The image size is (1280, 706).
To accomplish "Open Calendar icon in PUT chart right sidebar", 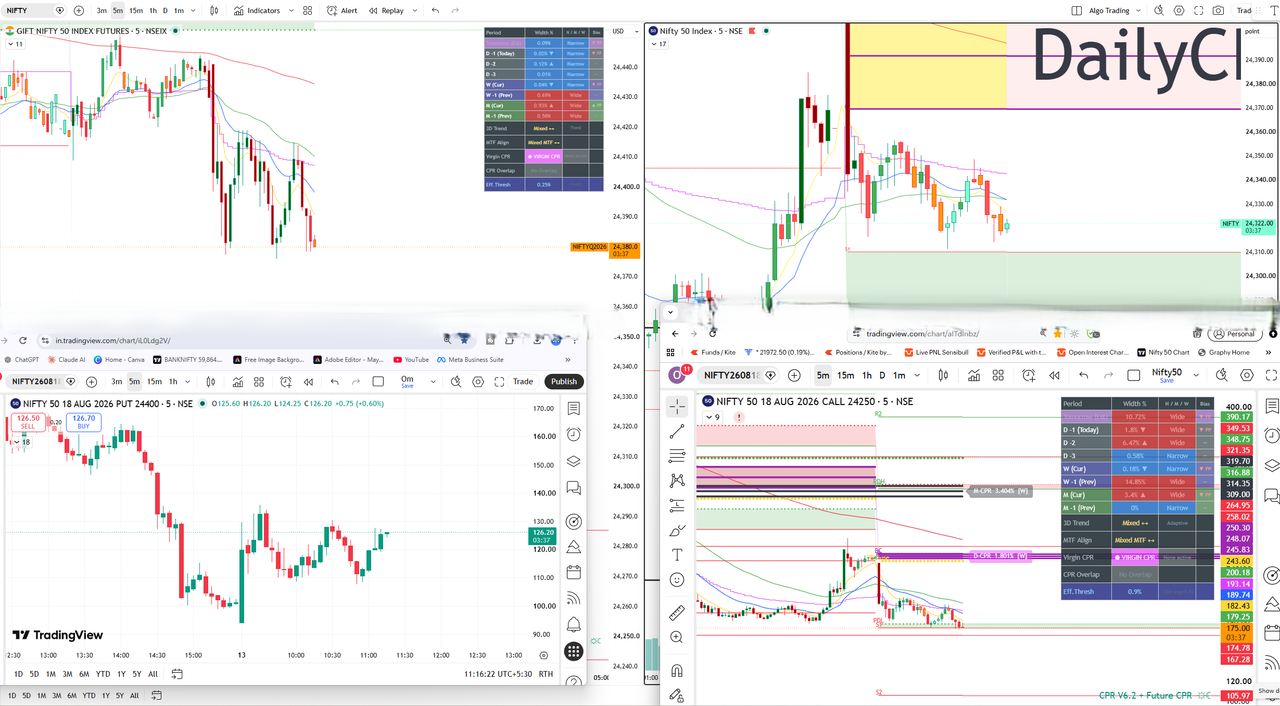I will coord(573,572).
